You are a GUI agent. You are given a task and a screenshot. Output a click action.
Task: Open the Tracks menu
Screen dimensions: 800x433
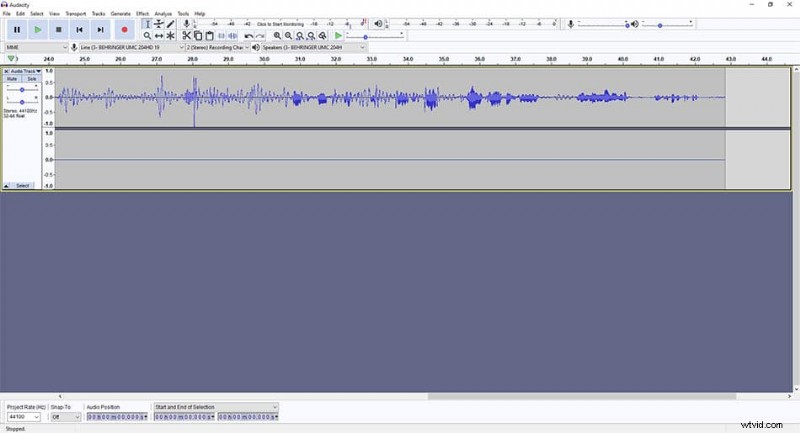(x=98, y=14)
